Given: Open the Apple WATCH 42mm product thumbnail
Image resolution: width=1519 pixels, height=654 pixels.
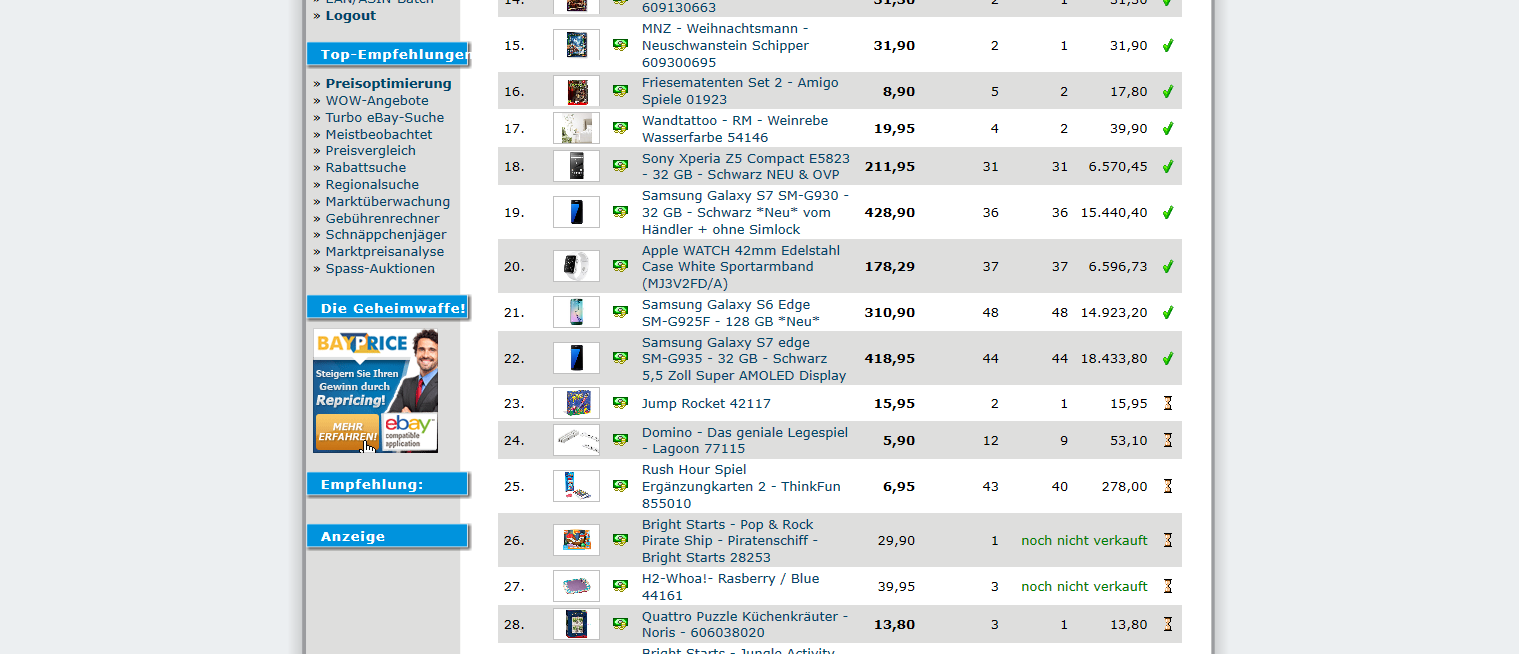Looking at the screenshot, I should pyautogui.click(x=576, y=266).
